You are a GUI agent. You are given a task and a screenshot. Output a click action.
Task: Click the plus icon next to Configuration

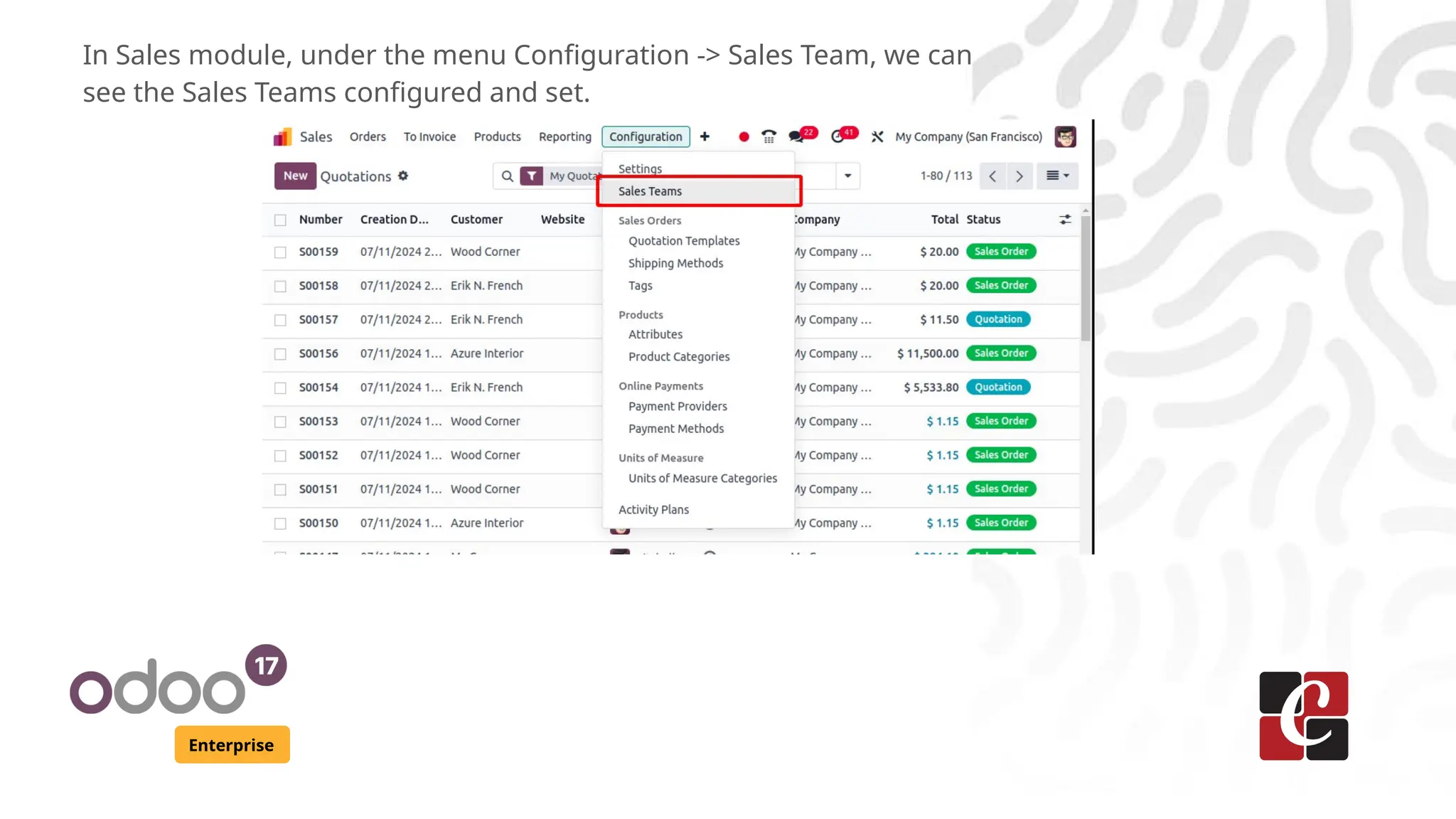click(x=705, y=136)
